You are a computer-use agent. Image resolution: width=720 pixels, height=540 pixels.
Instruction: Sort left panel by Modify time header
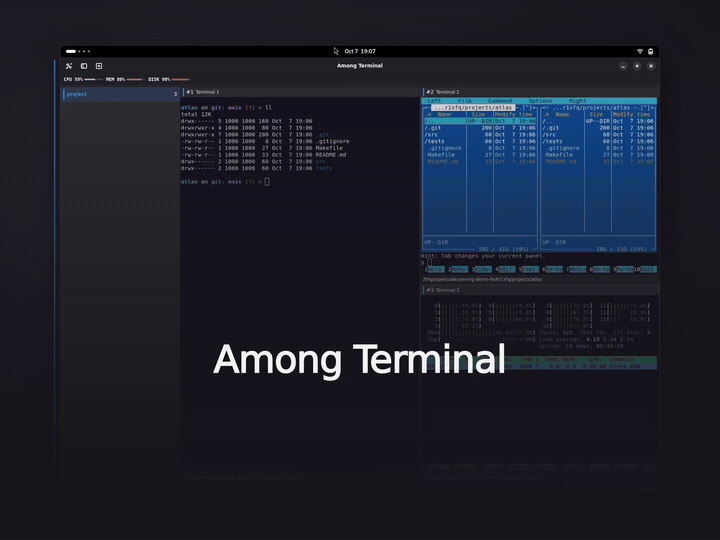click(x=514, y=114)
